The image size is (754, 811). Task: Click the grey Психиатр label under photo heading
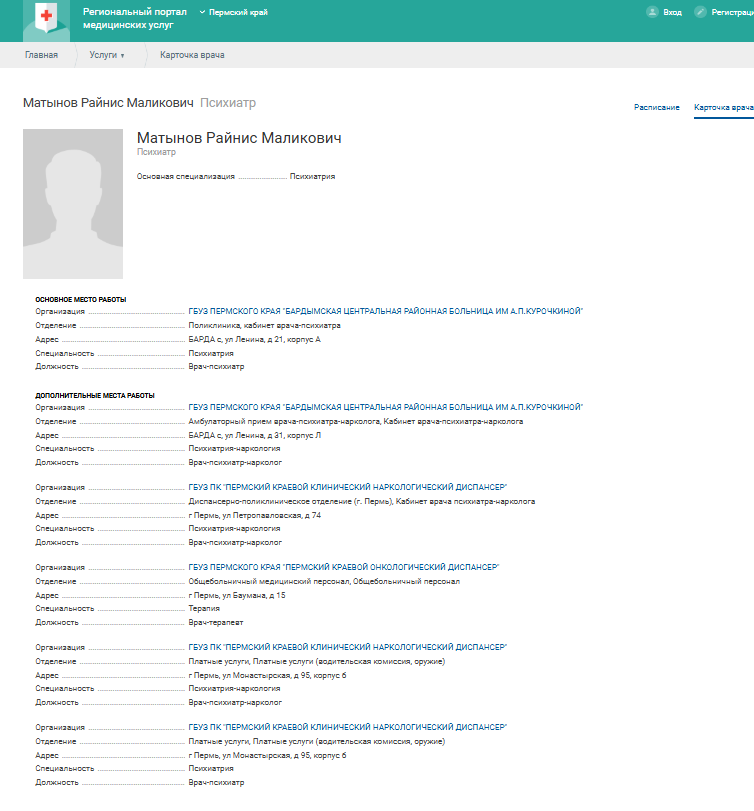click(156, 152)
